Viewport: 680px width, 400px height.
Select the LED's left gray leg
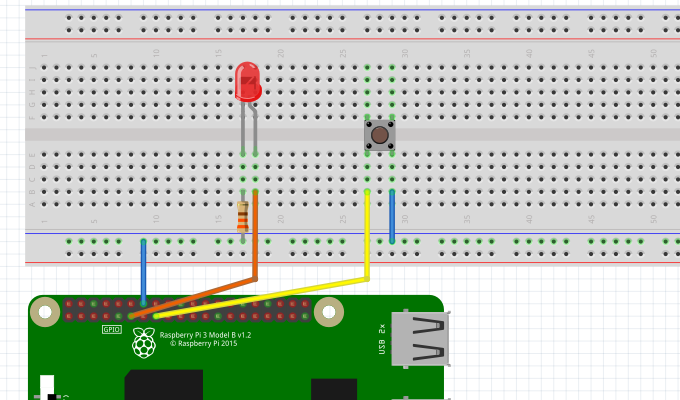242,128
